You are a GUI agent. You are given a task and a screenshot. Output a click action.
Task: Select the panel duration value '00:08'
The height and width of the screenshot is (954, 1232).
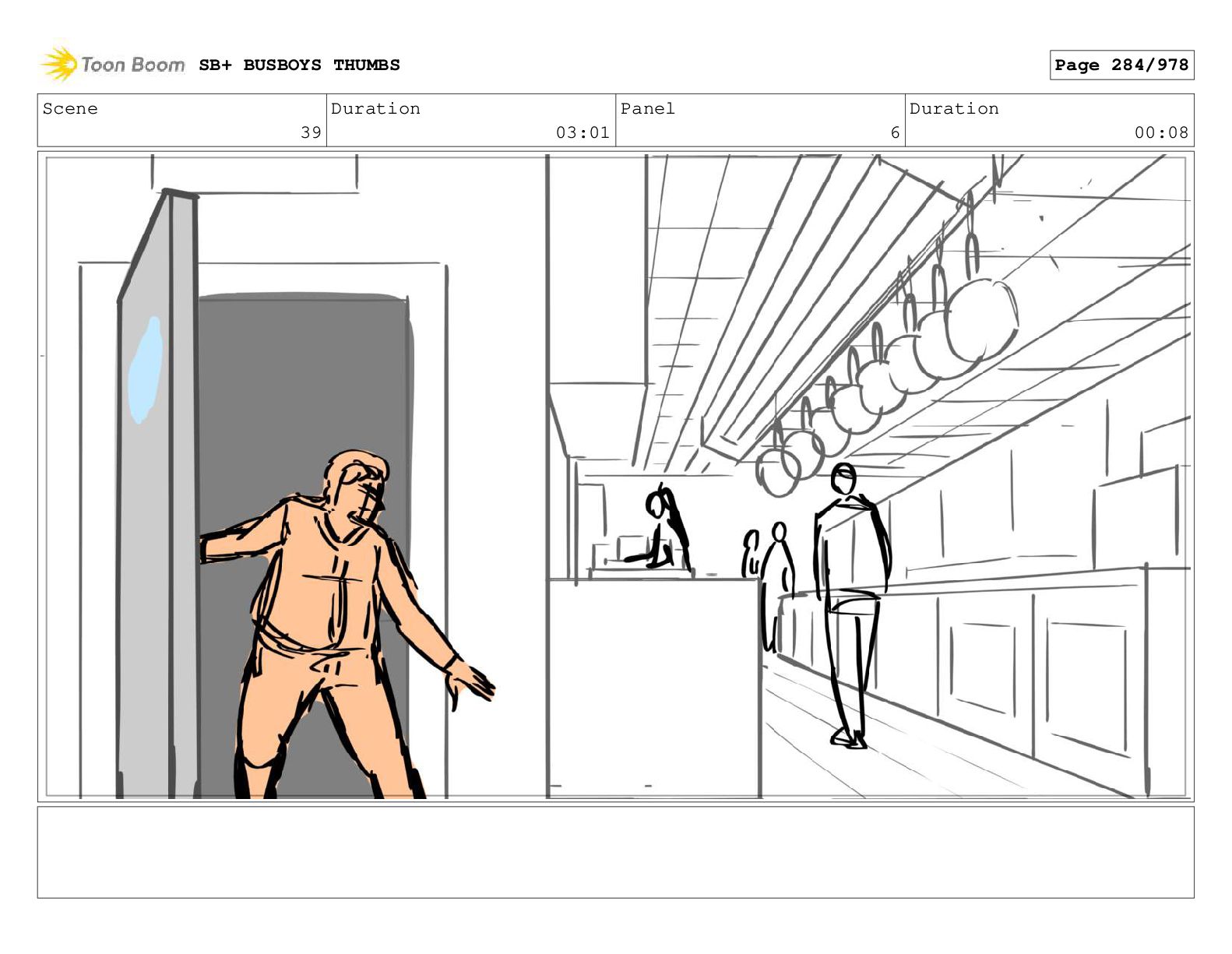1161,132
